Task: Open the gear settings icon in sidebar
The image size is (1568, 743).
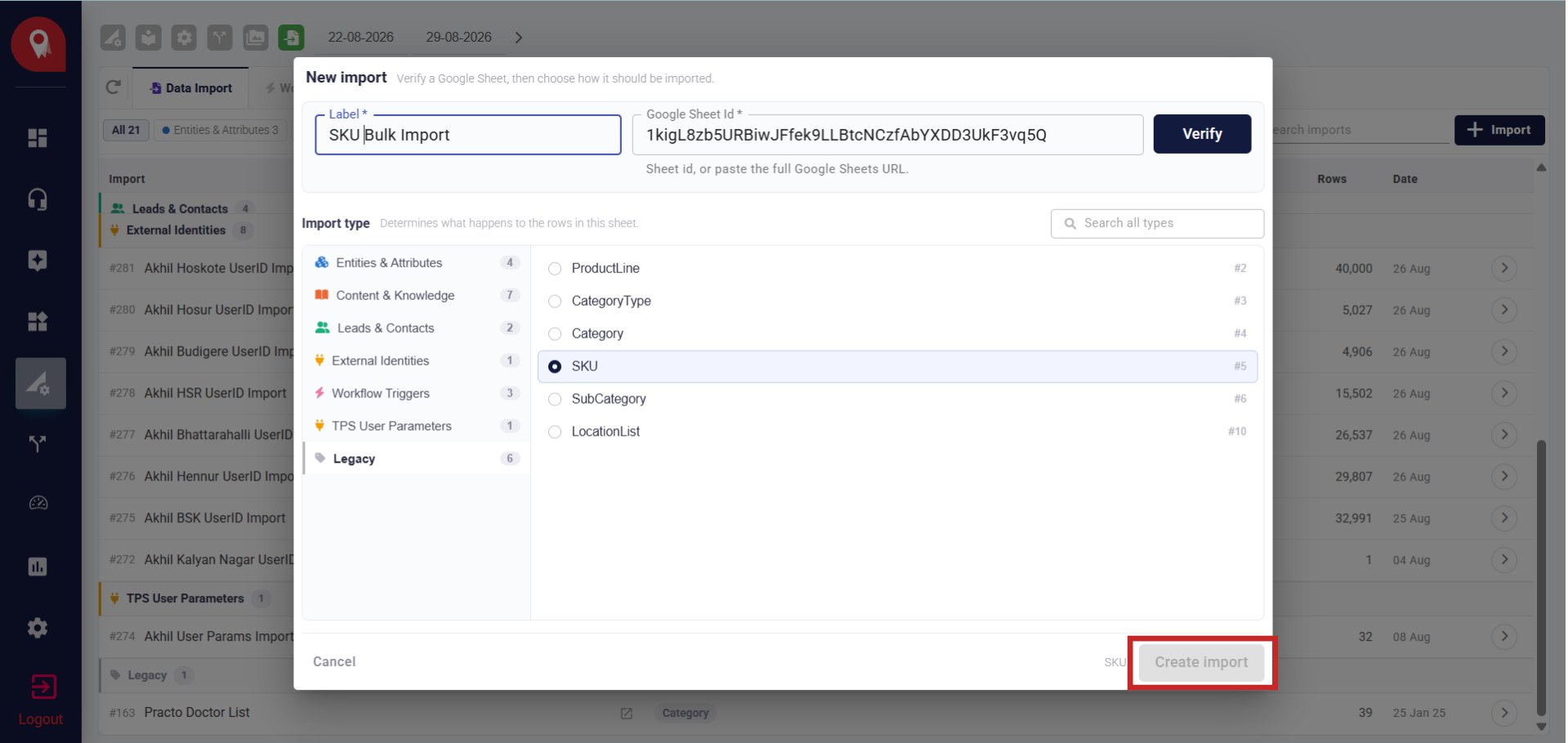Action: (x=38, y=628)
